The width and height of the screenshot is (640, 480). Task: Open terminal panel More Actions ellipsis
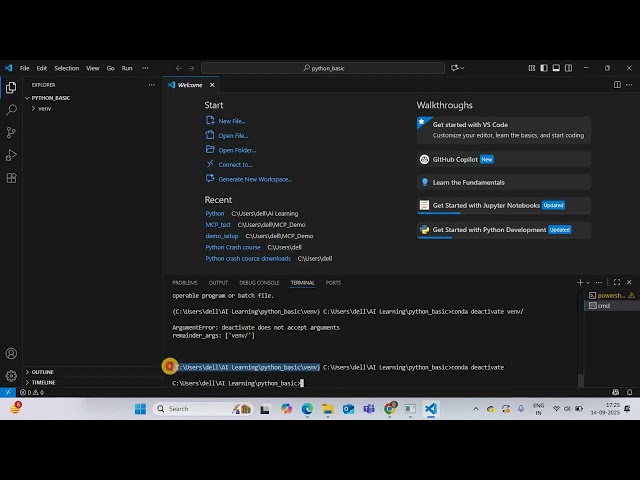coord(599,282)
